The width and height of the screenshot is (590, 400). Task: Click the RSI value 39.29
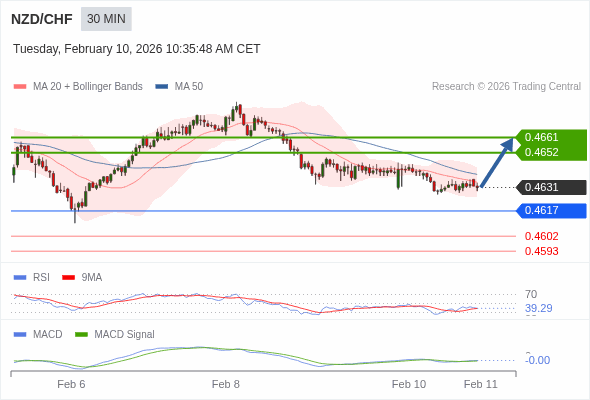(538, 309)
